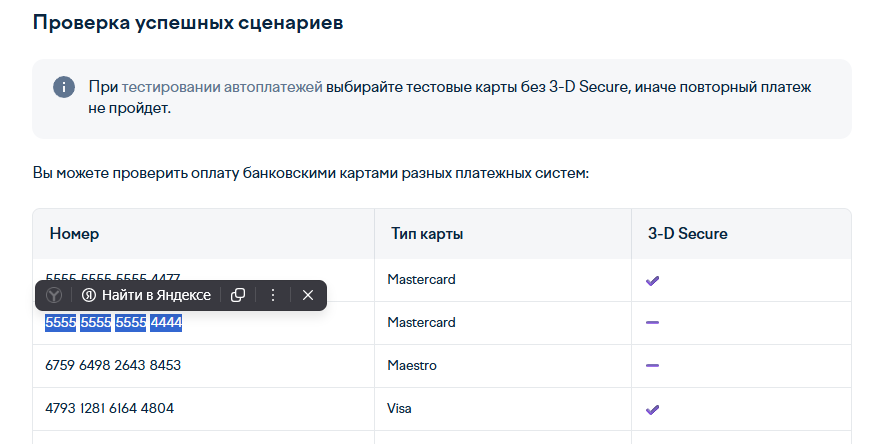Click card number 6759 6498 2643 8453
Image resolution: width=892 pixels, height=444 pixels.
113,365
